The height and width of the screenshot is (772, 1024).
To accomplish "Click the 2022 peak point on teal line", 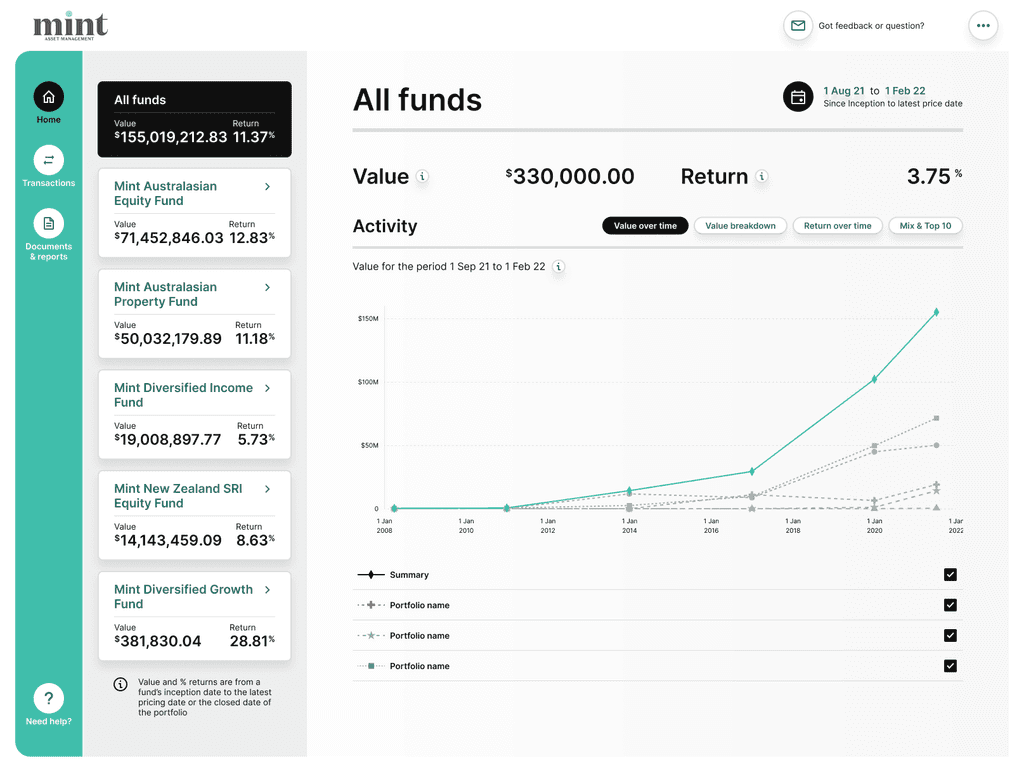I will [x=936, y=312].
